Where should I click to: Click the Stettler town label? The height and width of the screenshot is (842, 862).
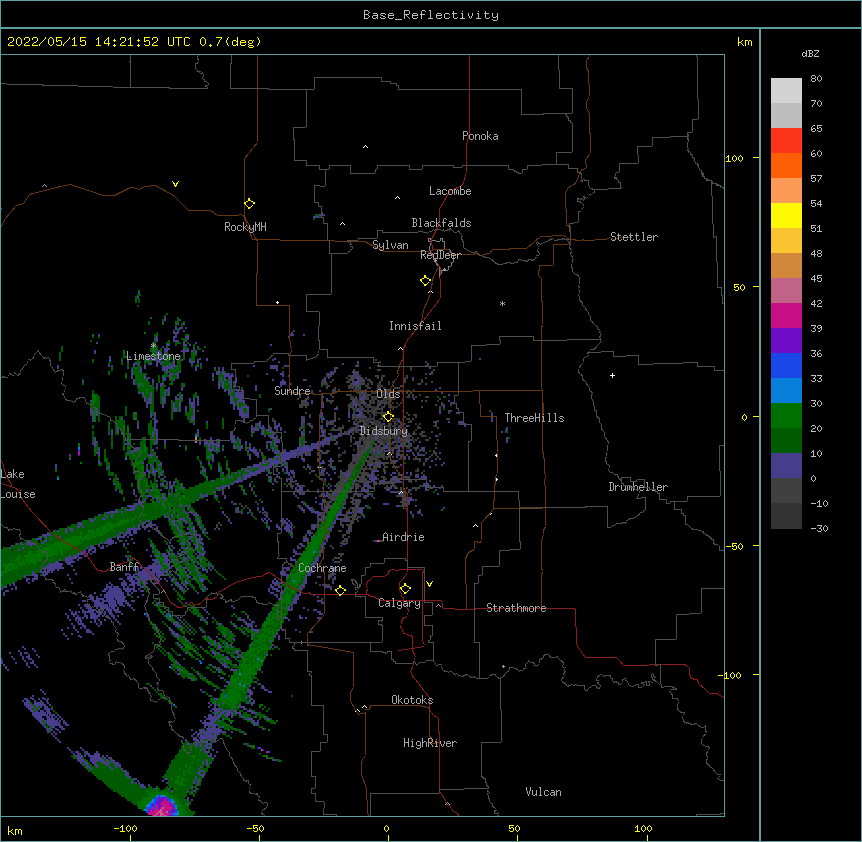[x=634, y=237]
